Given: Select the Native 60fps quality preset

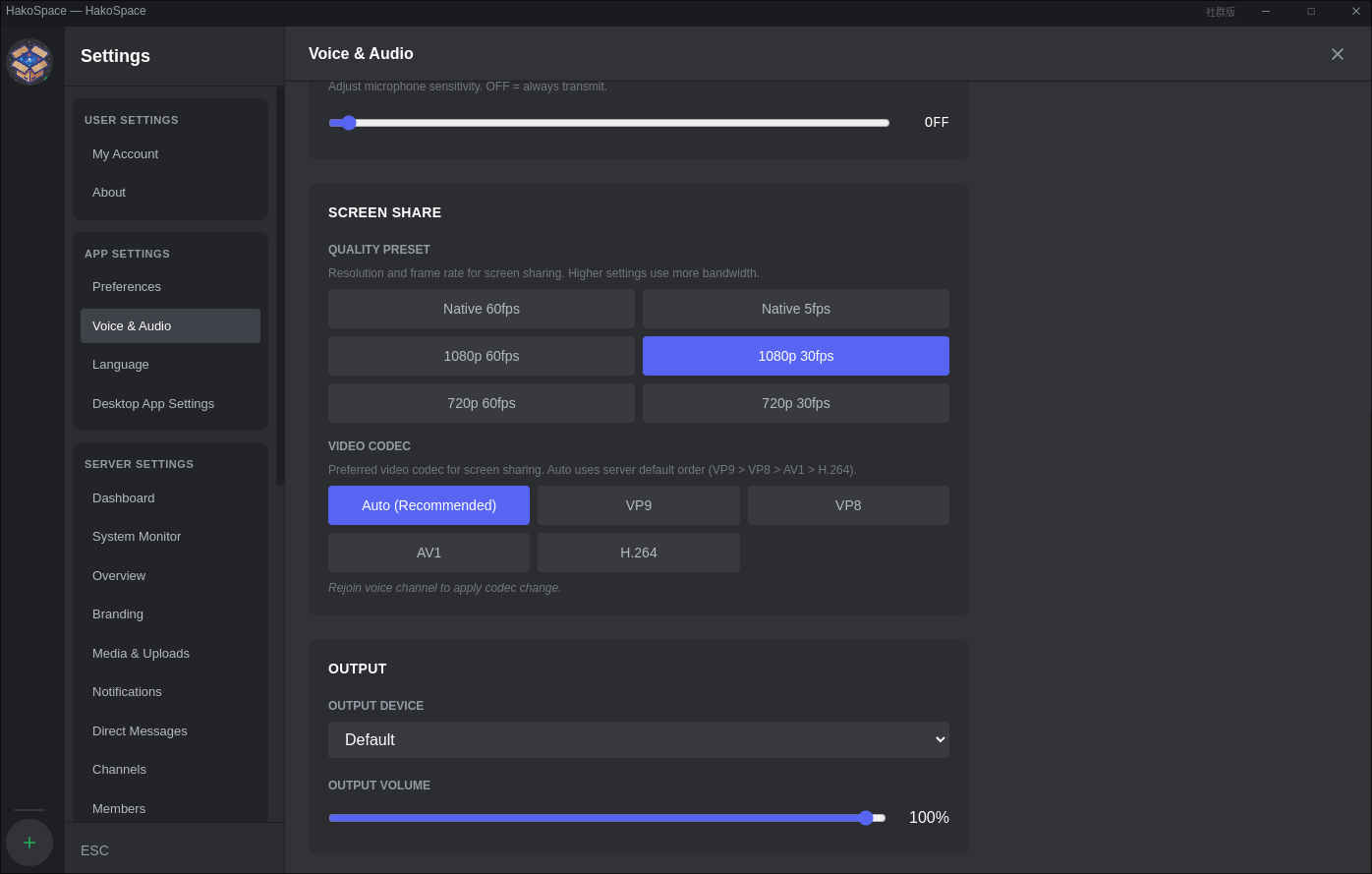Looking at the screenshot, I should point(481,309).
